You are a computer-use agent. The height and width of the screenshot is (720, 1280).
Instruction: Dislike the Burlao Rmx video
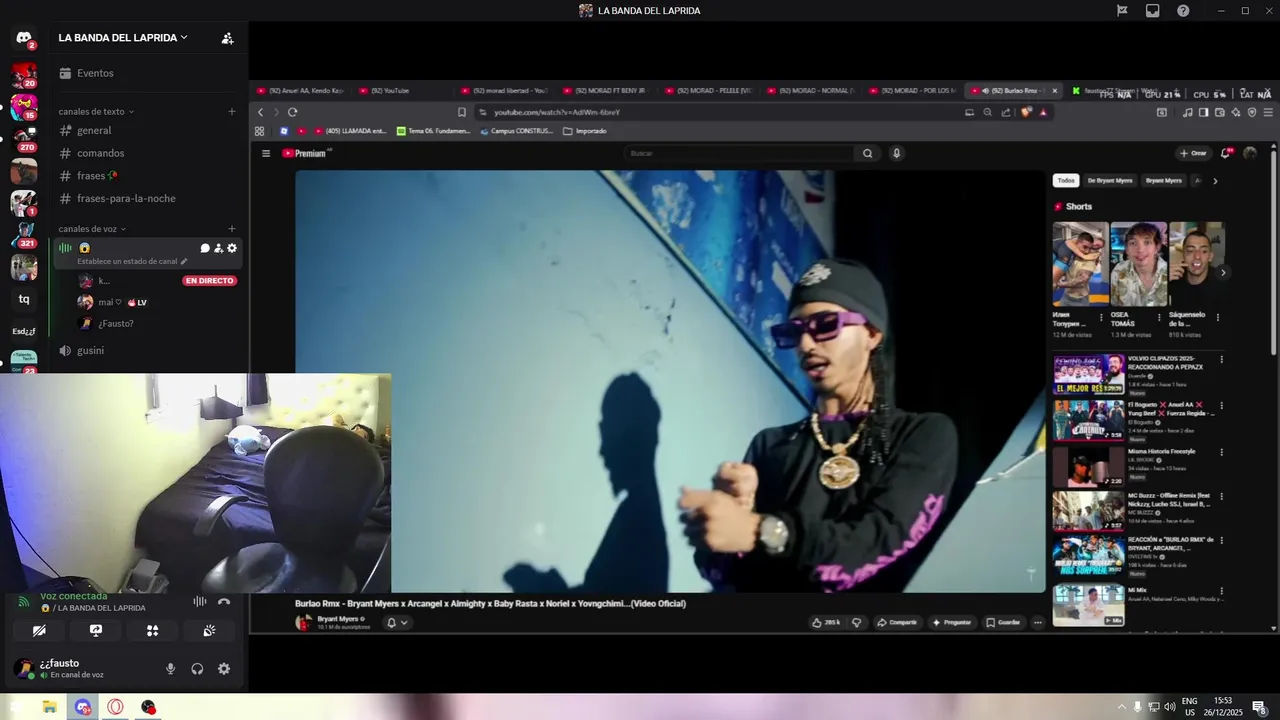856,622
